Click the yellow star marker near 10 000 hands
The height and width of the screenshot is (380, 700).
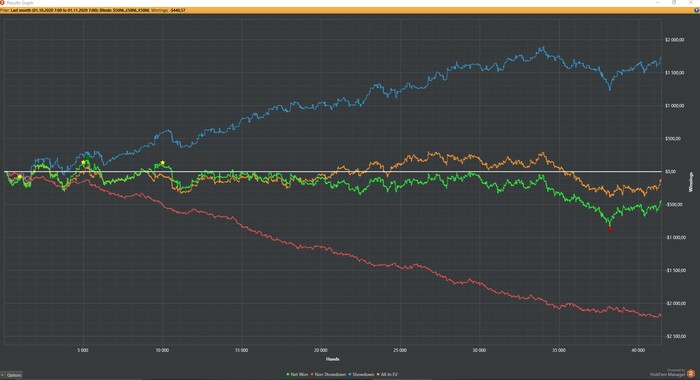point(163,163)
